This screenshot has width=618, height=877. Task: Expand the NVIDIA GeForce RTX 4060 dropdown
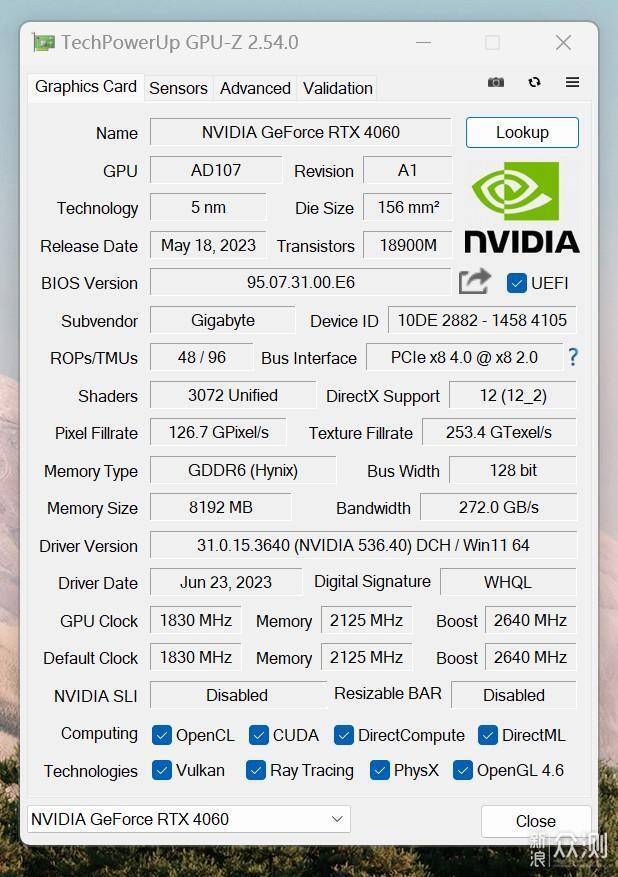point(188,819)
